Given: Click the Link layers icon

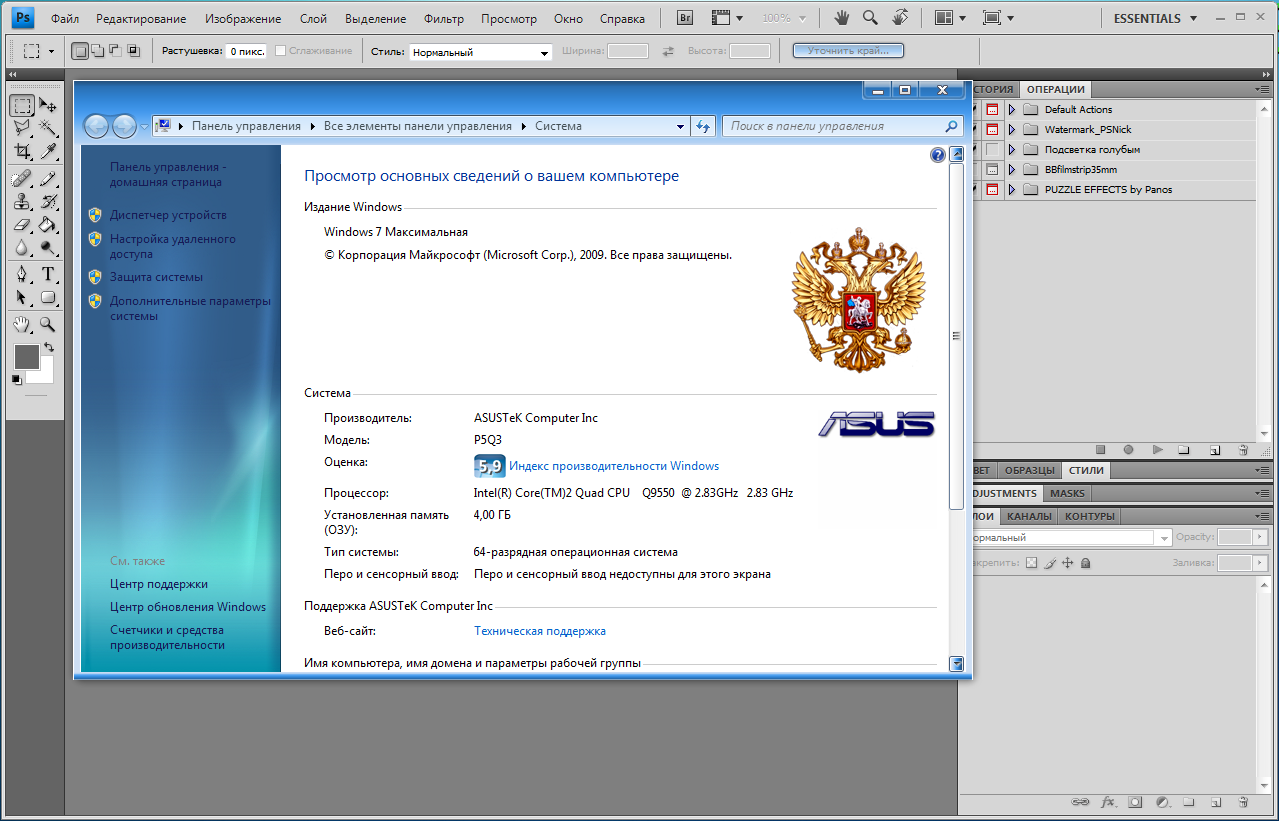Looking at the screenshot, I should click(1080, 802).
